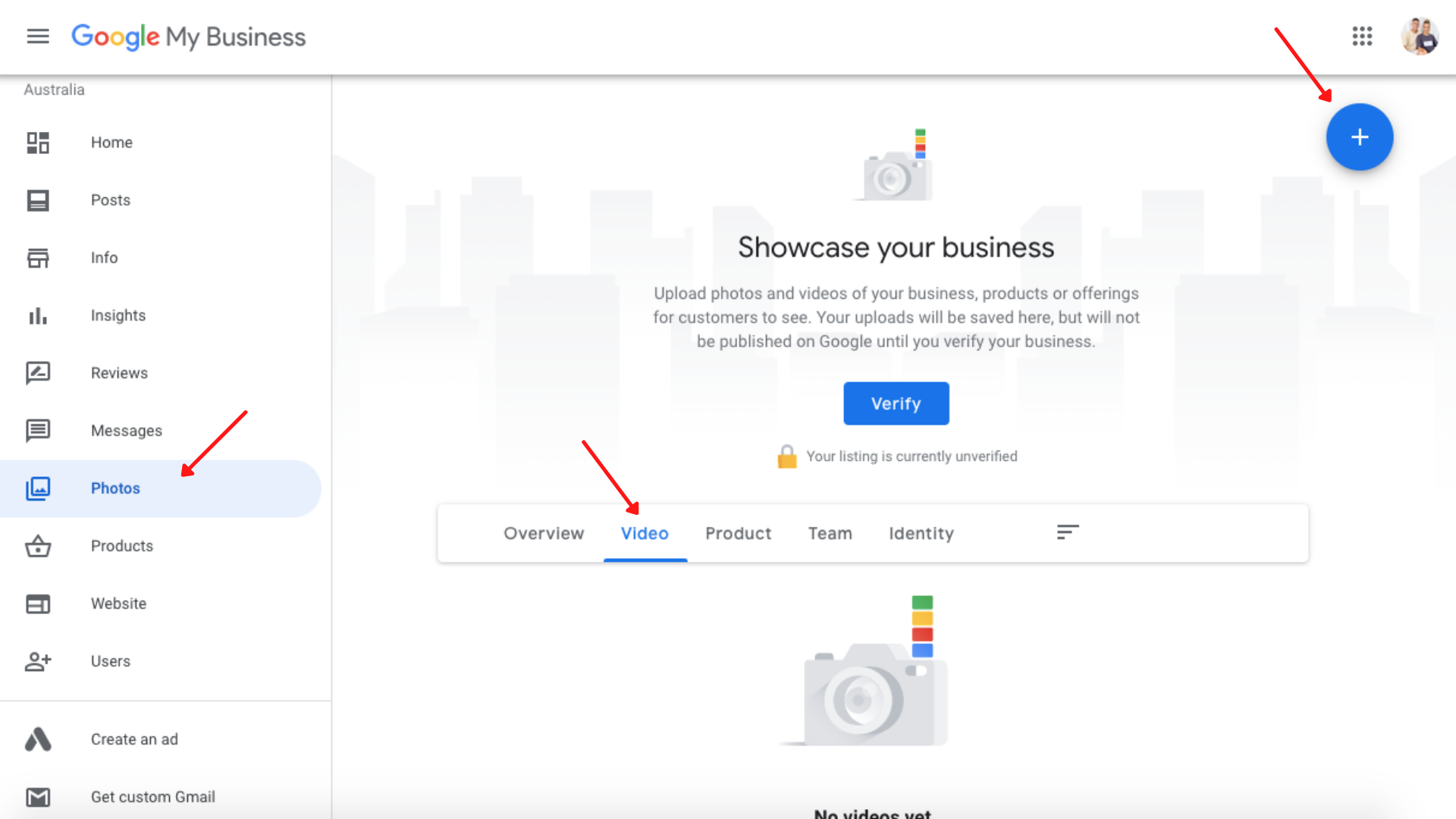Switch to the Identity tab

pos(921,533)
